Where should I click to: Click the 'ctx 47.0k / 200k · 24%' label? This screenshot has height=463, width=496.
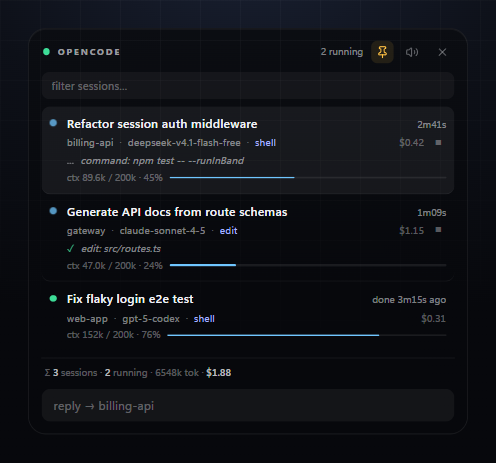tap(115, 266)
